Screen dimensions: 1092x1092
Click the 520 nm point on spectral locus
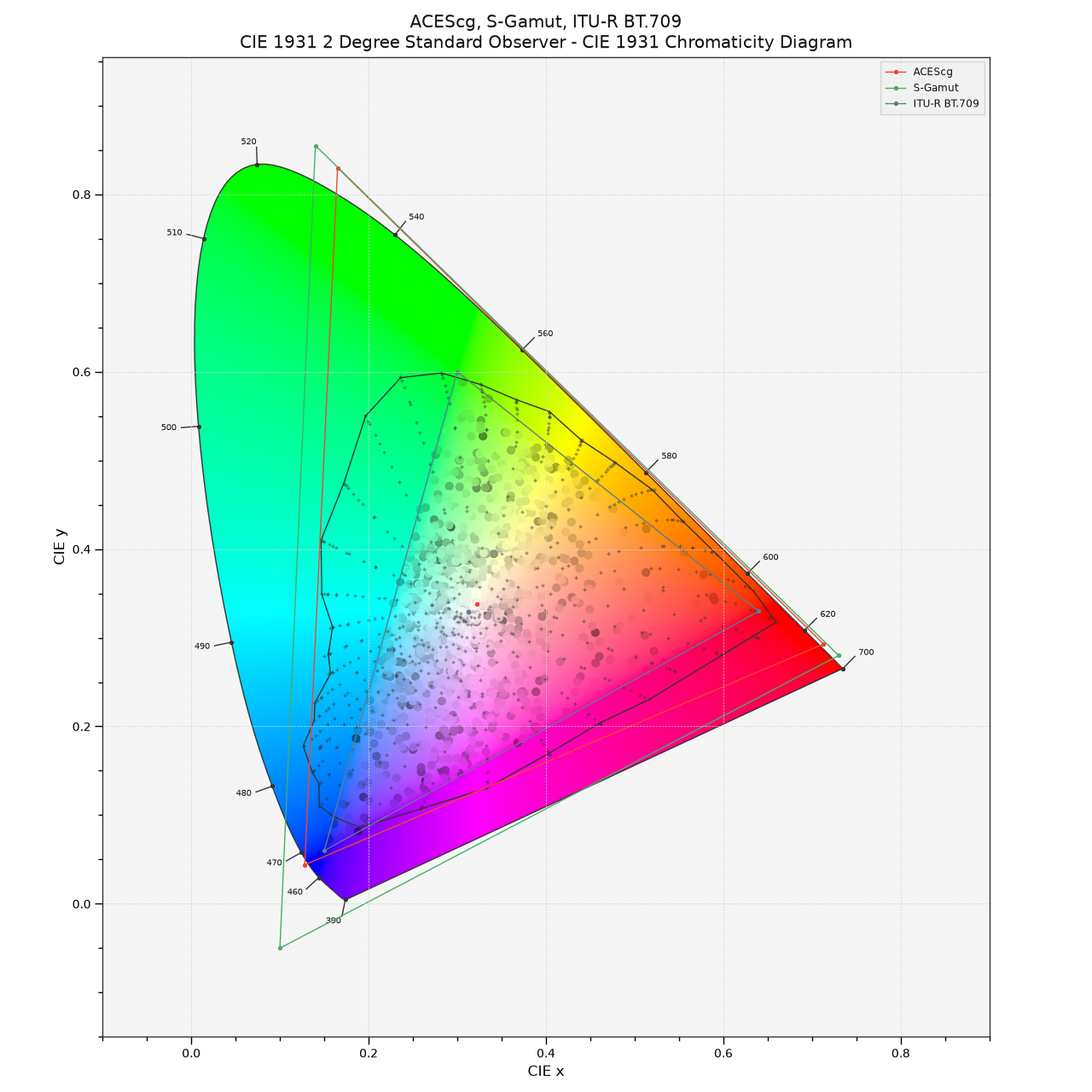[257, 165]
